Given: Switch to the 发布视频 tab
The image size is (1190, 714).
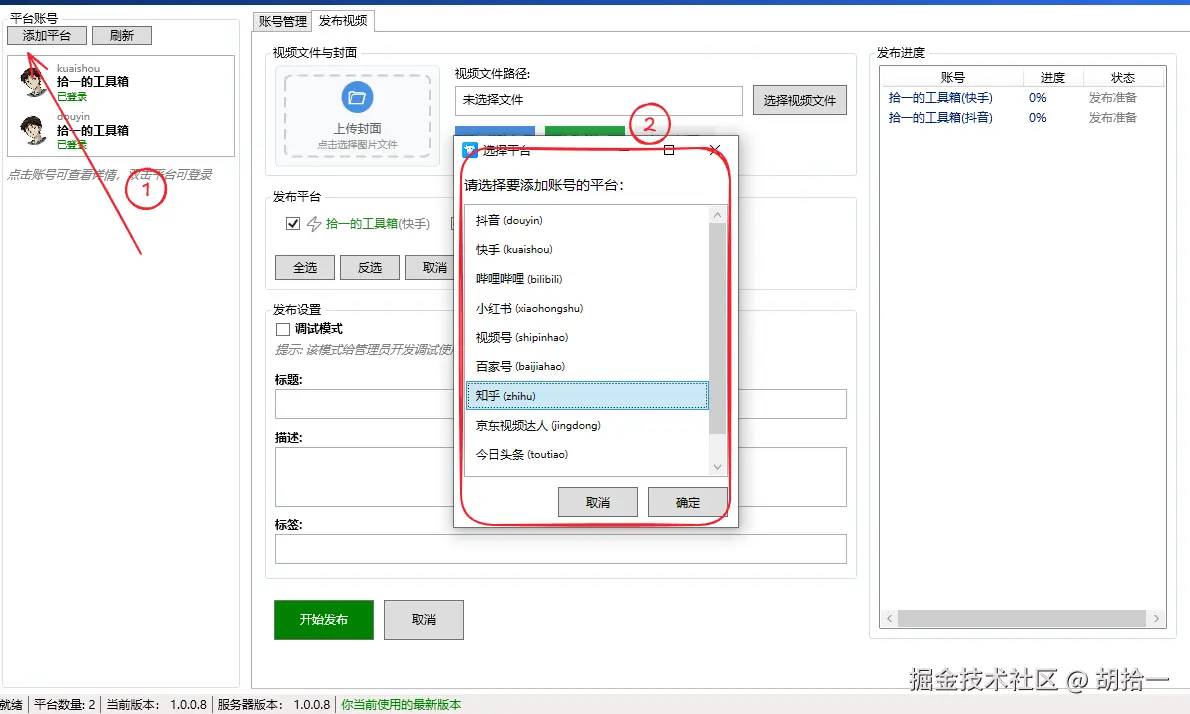Looking at the screenshot, I should pyautogui.click(x=343, y=20).
